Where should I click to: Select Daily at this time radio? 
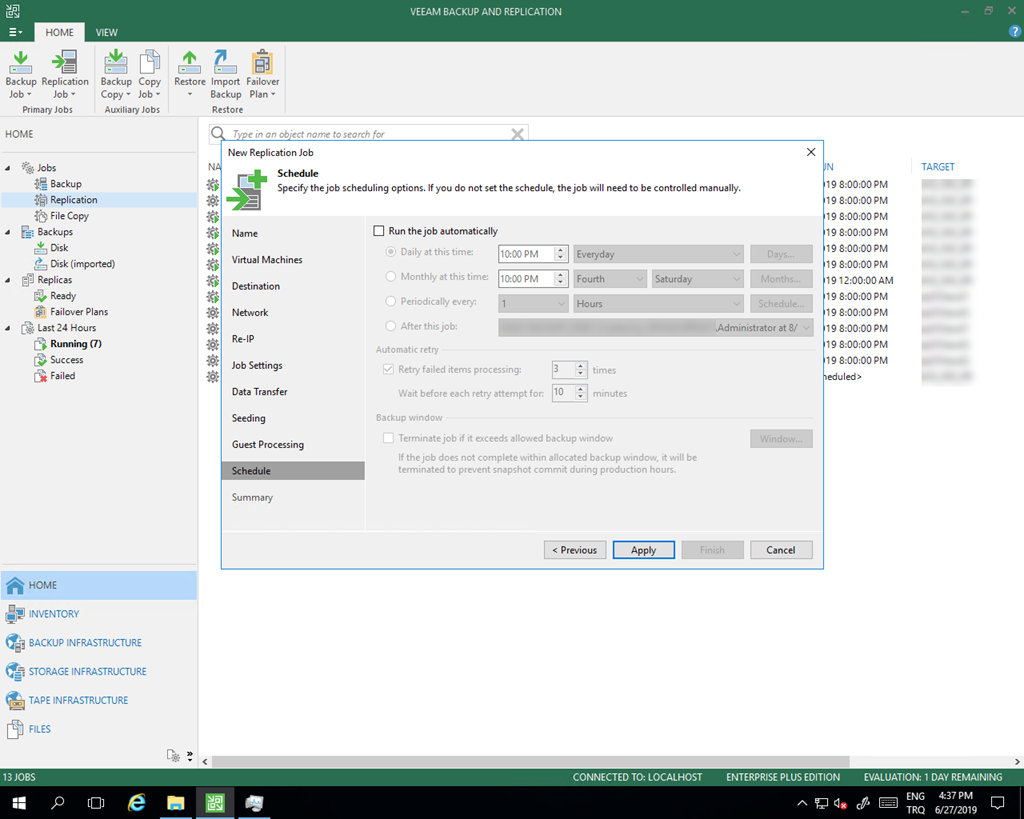391,252
